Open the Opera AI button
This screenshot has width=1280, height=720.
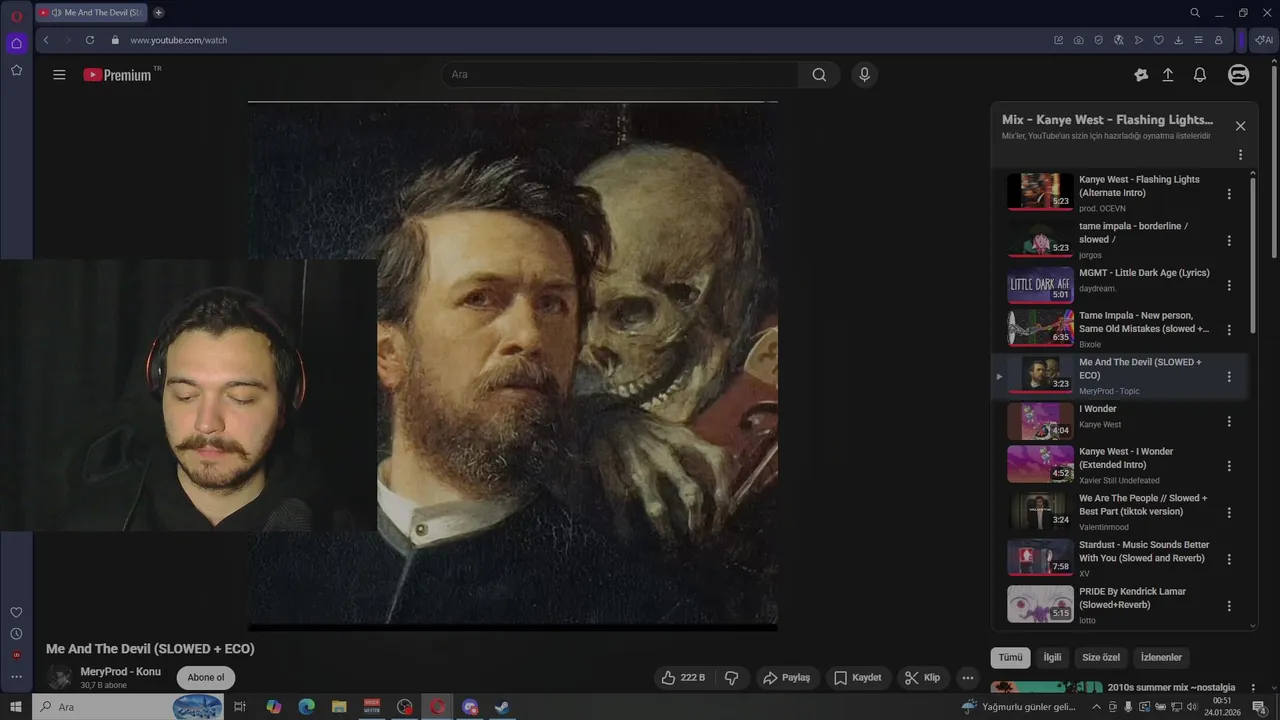tap(1264, 40)
